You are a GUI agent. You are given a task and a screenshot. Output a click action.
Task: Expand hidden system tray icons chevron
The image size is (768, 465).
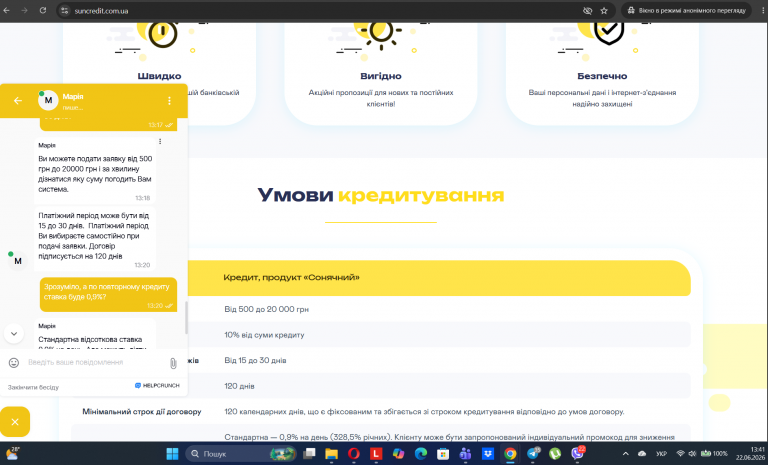625,454
